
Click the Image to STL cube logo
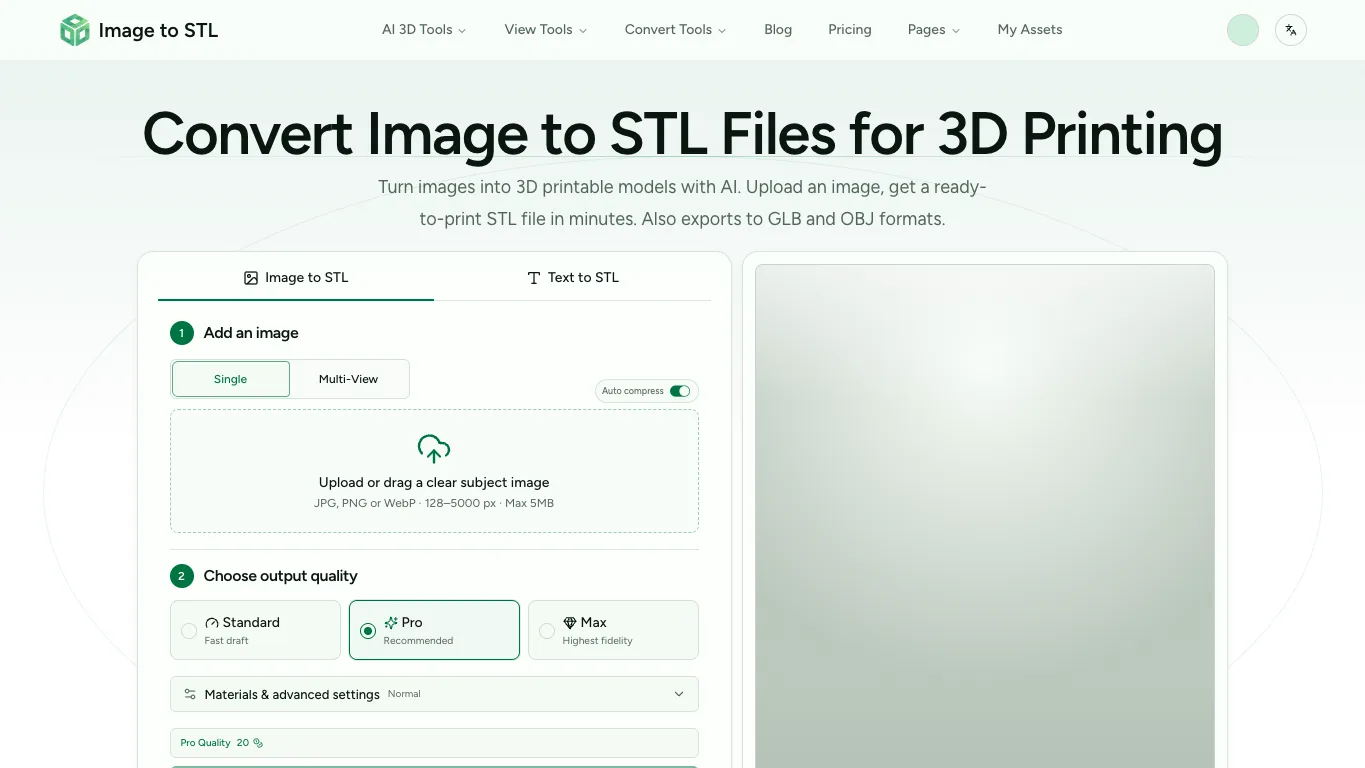tap(75, 30)
